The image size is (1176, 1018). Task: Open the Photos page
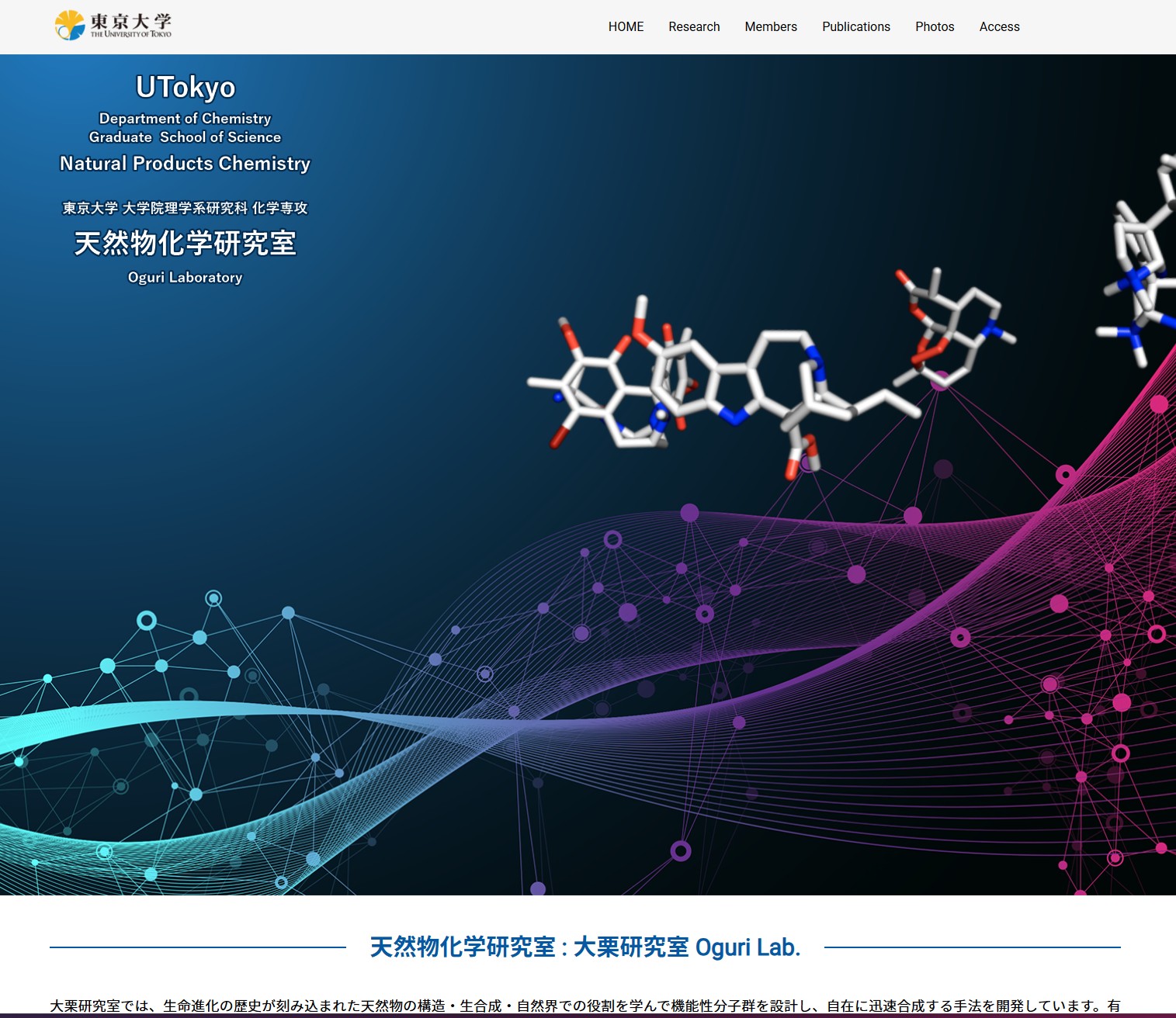click(x=934, y=26)
